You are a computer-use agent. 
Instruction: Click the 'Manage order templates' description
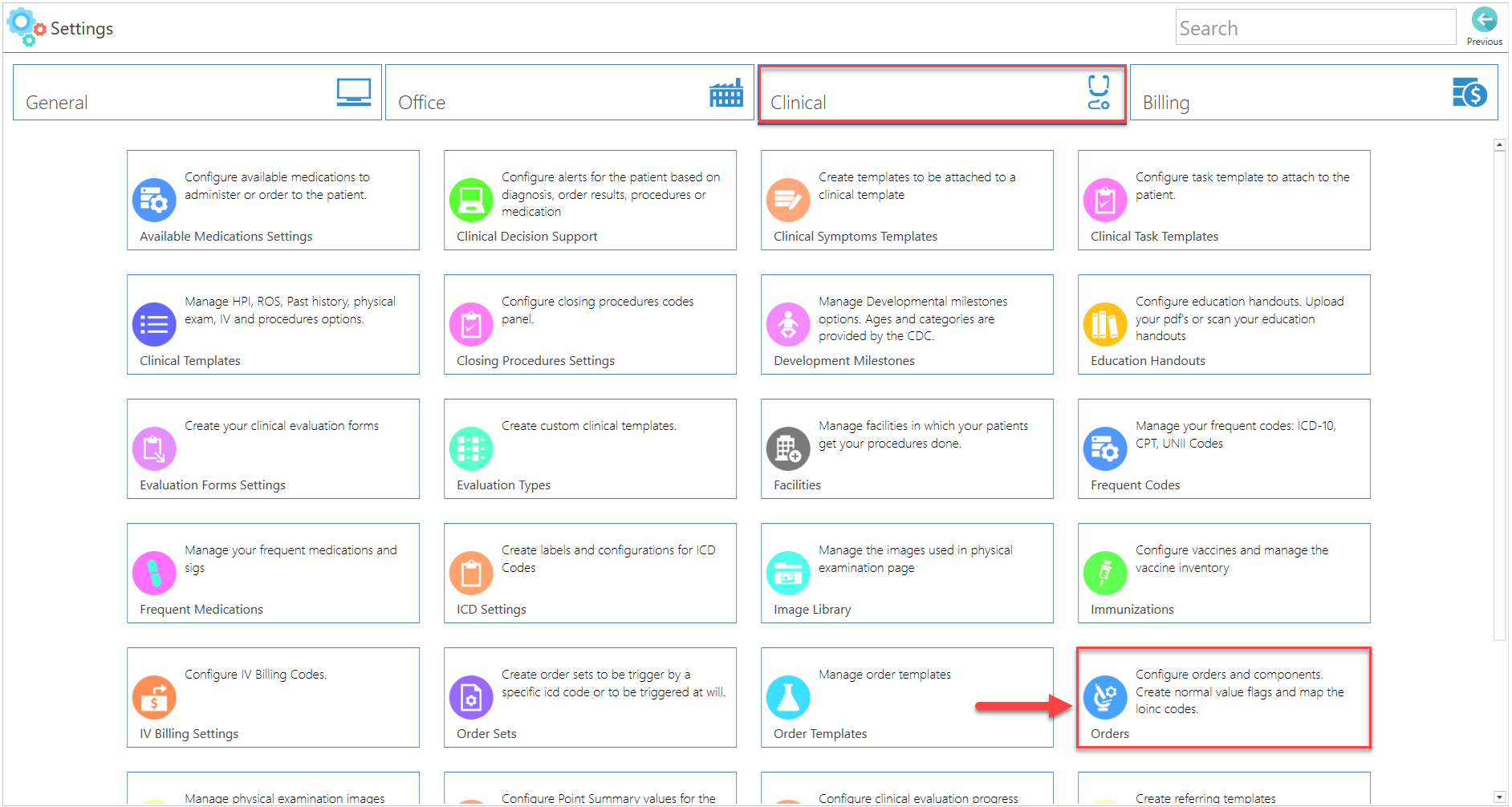(884, 675)
